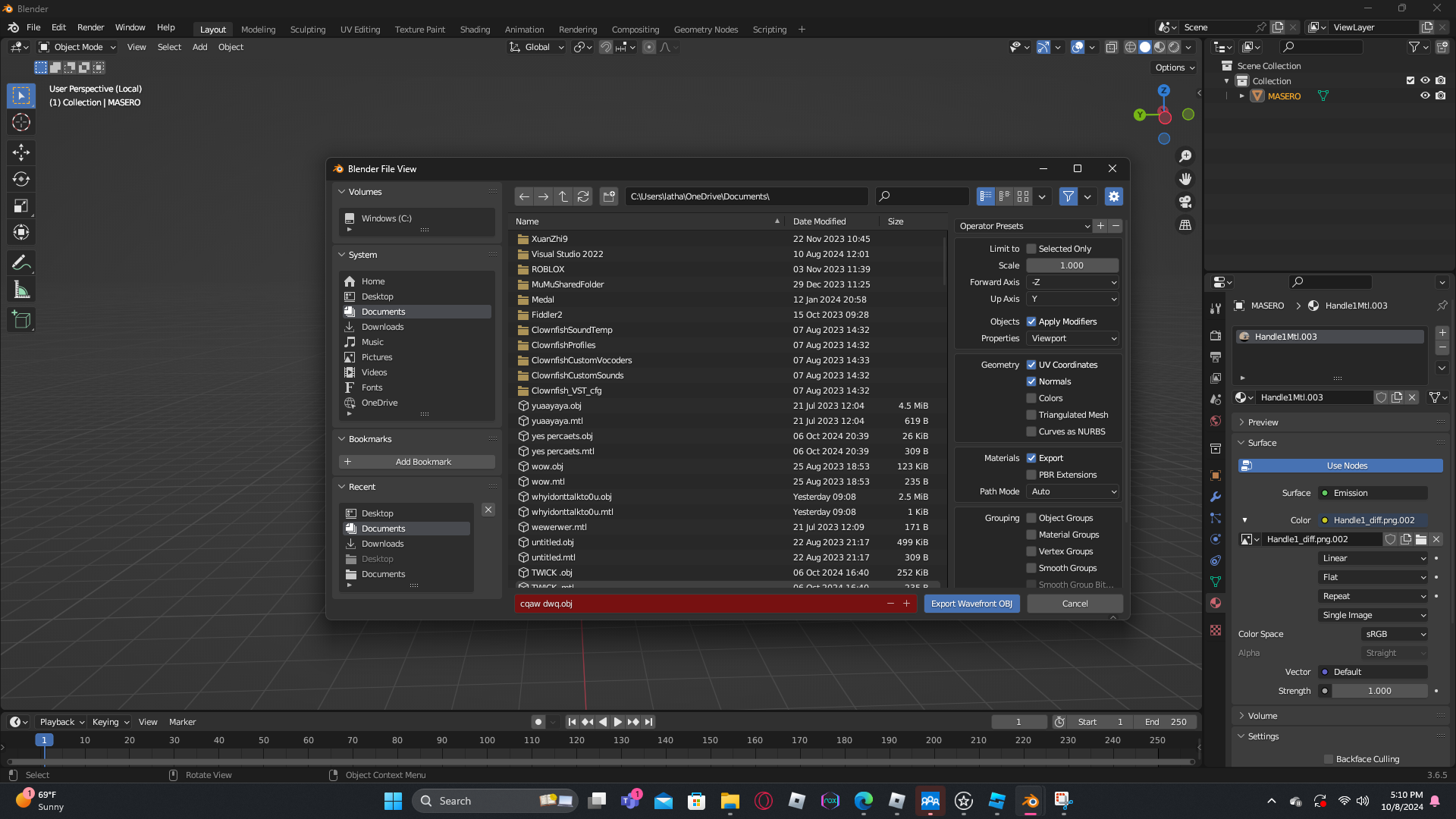Click the create new directory icon
Screen dimensions: 1456x819
click(608, 196)
